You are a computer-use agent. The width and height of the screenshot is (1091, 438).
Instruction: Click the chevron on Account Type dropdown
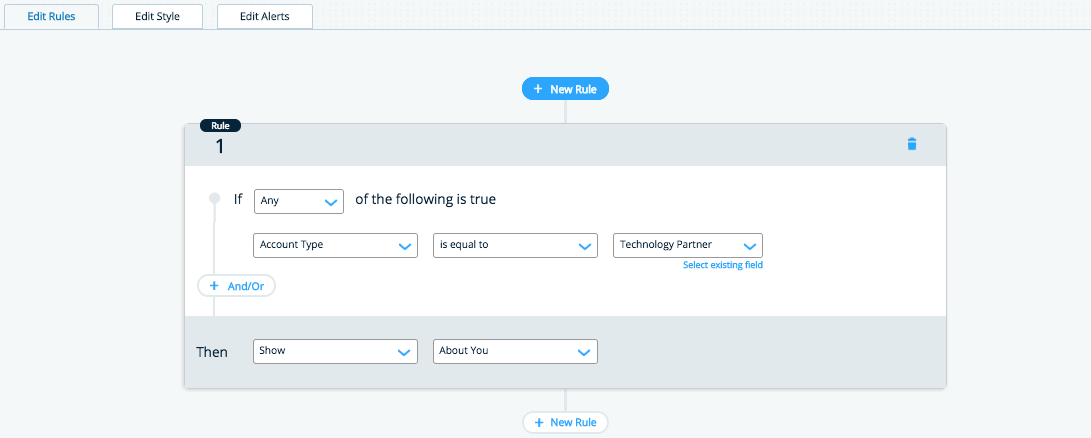coord(405,245)
